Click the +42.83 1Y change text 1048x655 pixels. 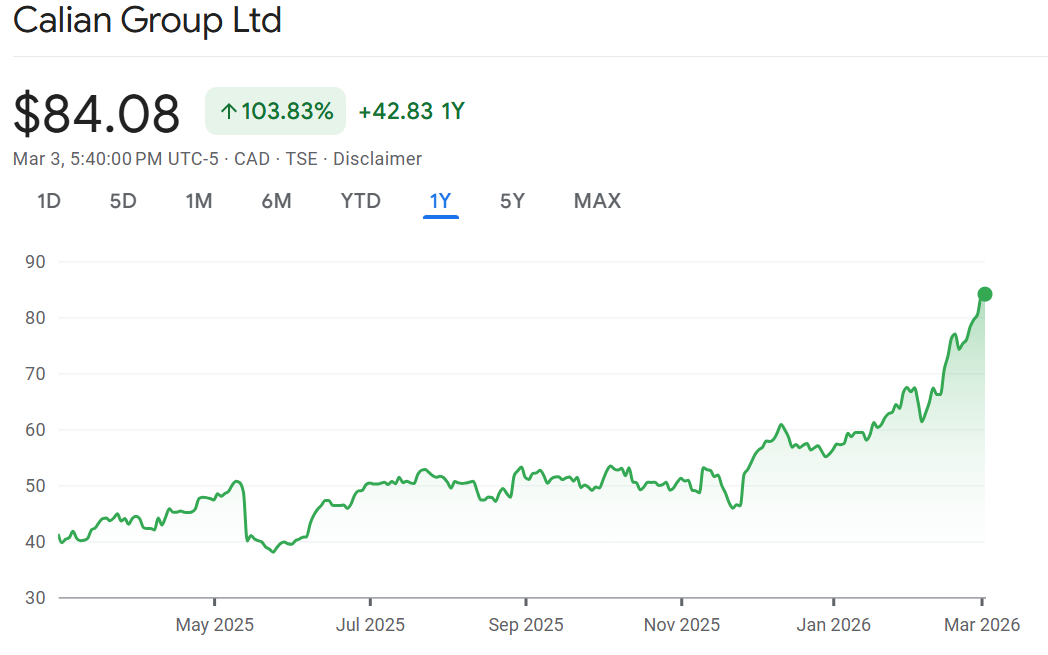(x=411, y=111)
